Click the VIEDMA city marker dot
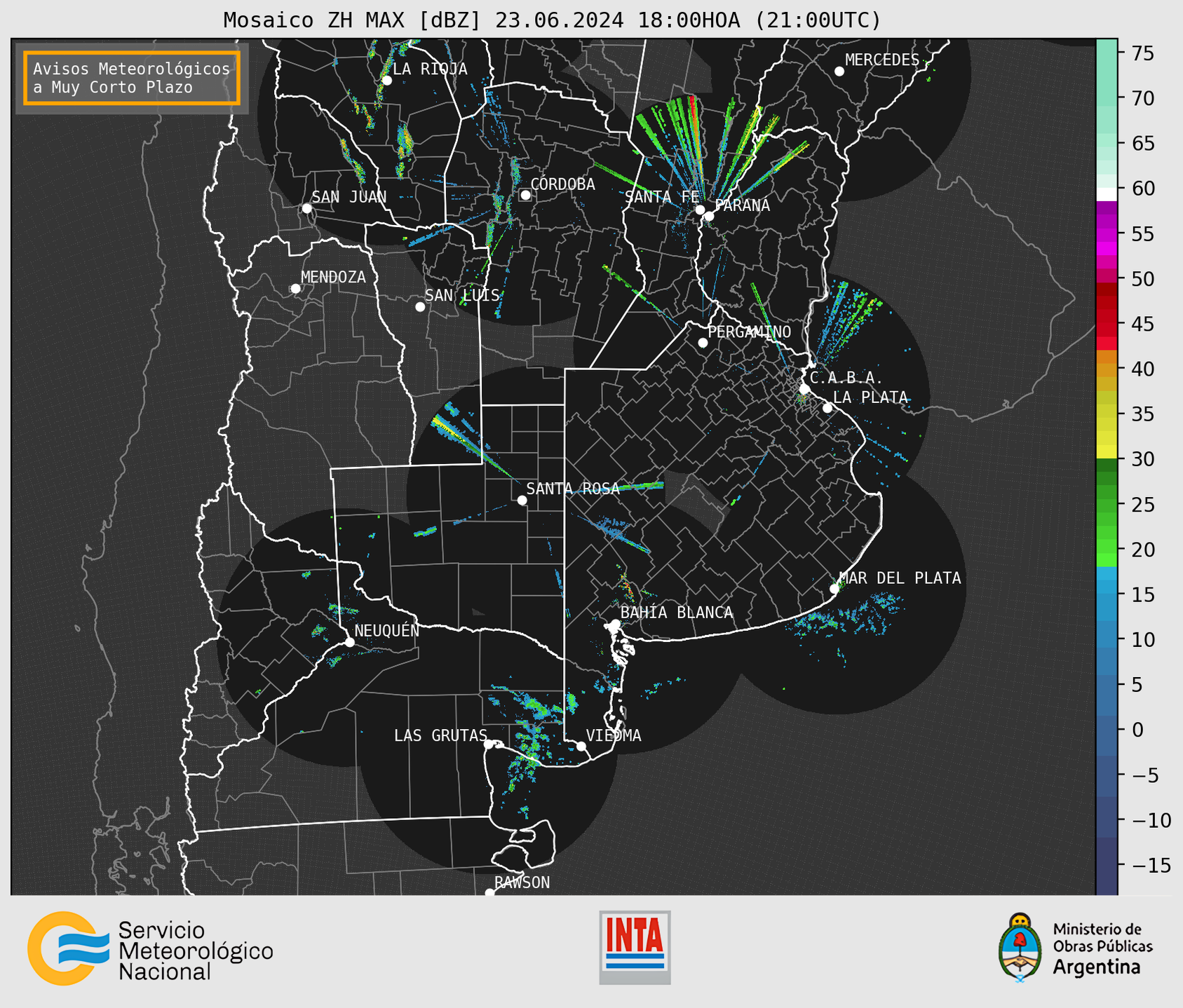 pyautogui.click(x=581, y=747)
